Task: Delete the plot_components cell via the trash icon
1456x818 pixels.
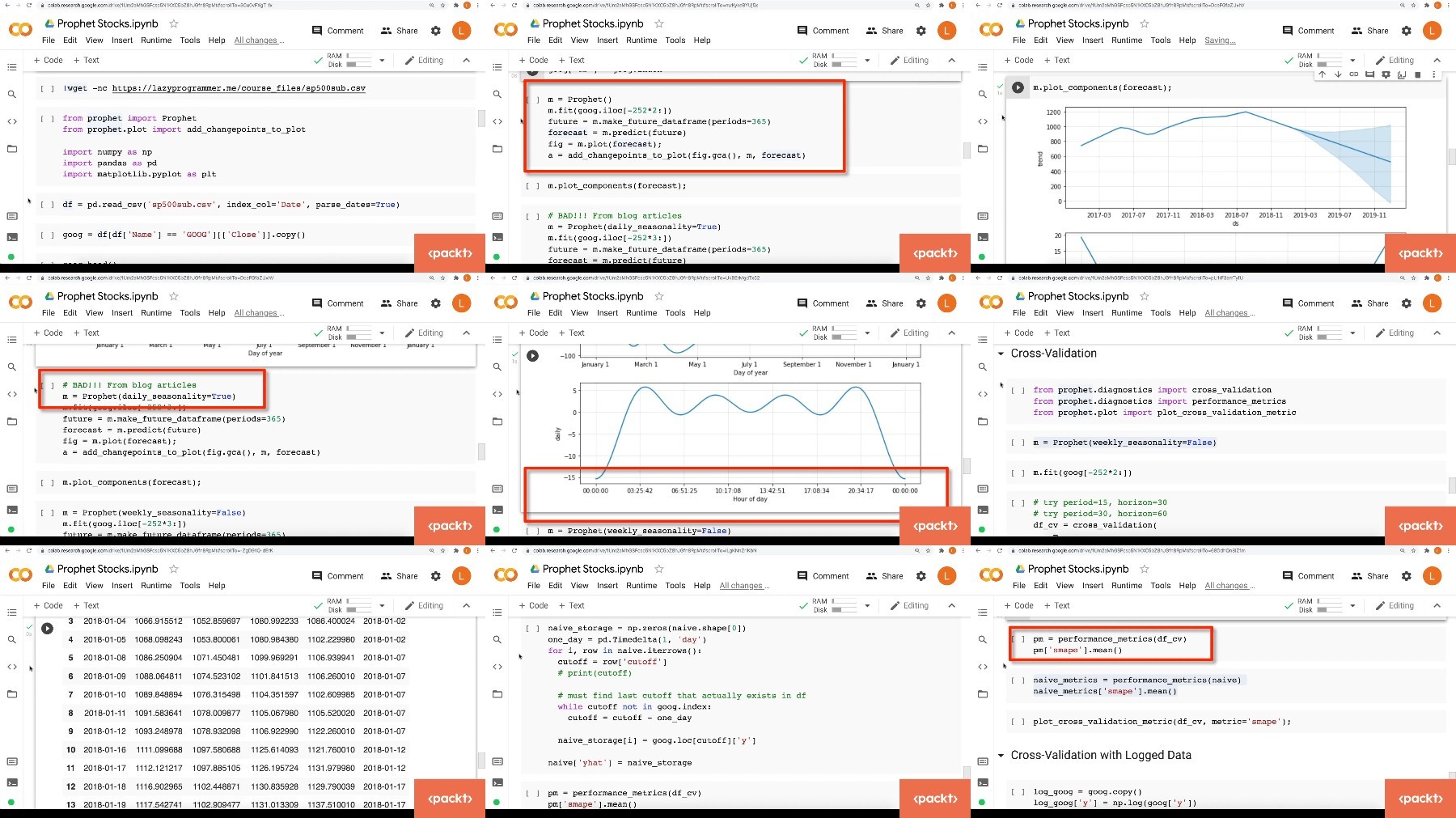Action: [1417, 74]
